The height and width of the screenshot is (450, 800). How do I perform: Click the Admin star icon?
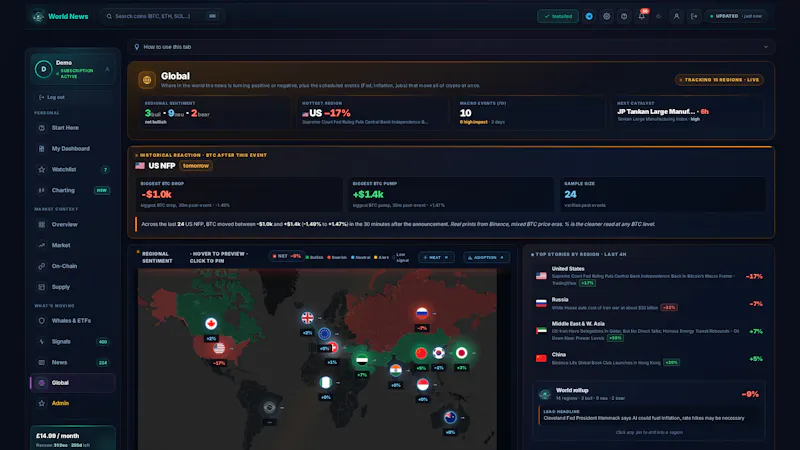click(42, 404)
